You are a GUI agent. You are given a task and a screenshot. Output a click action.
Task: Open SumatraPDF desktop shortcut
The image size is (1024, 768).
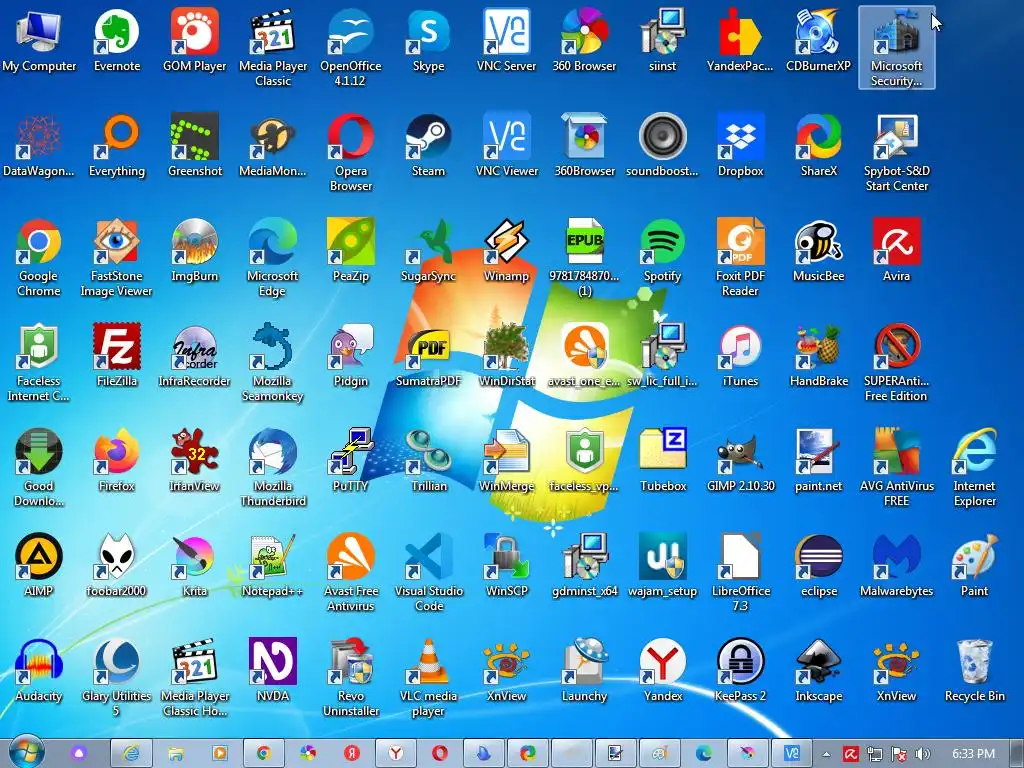[428, 356]
